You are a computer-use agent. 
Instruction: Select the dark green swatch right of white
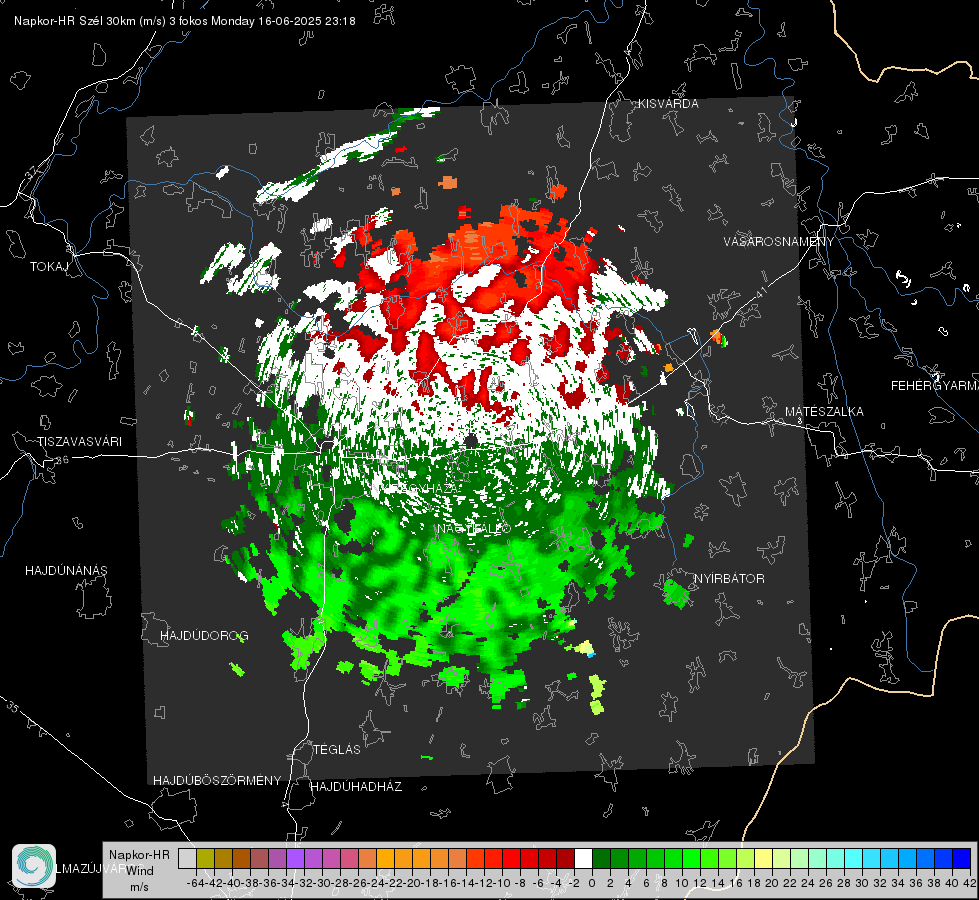(x=601, y=858)
